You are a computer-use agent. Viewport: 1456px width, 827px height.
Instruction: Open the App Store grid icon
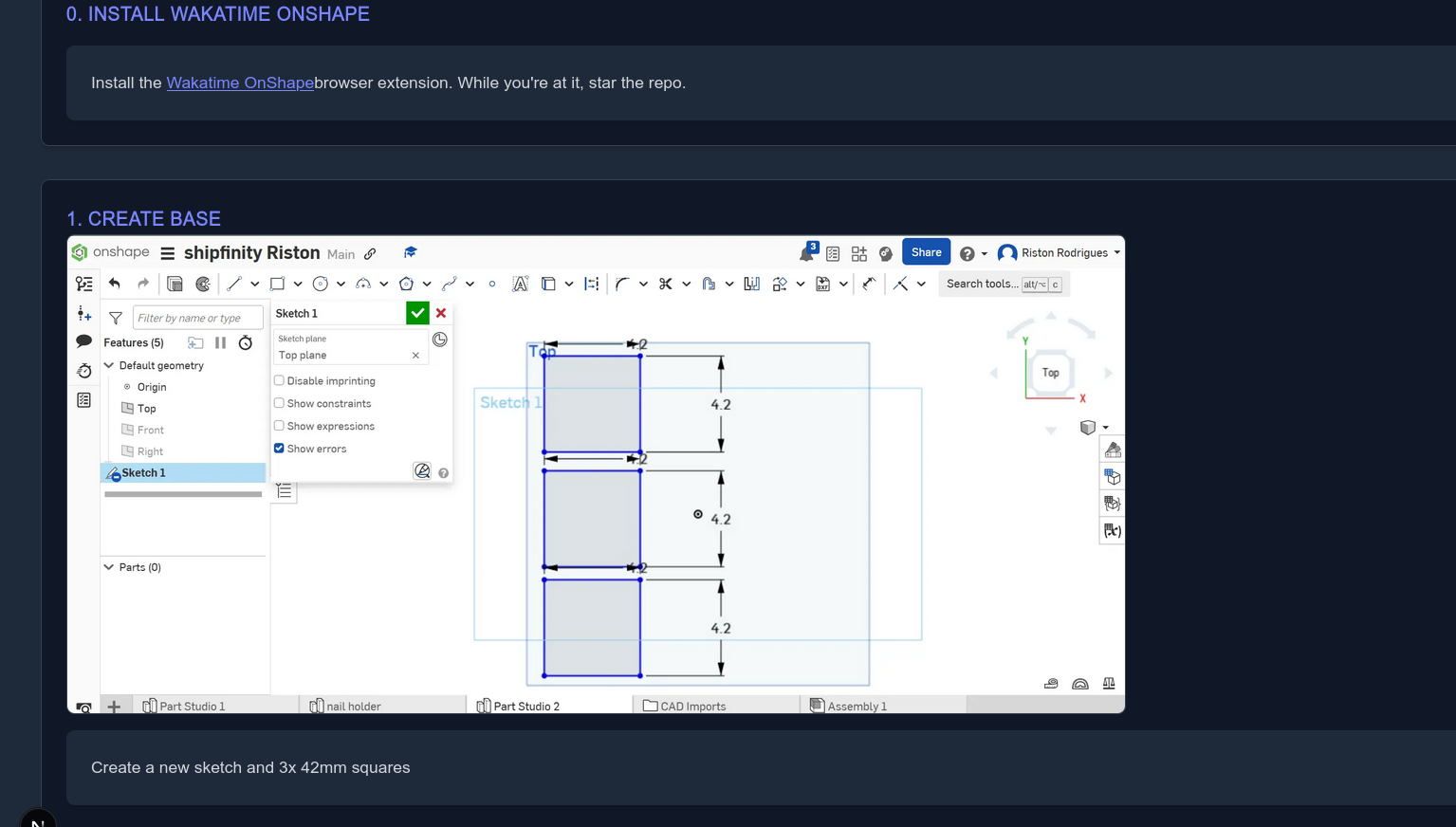pos(859,253)
